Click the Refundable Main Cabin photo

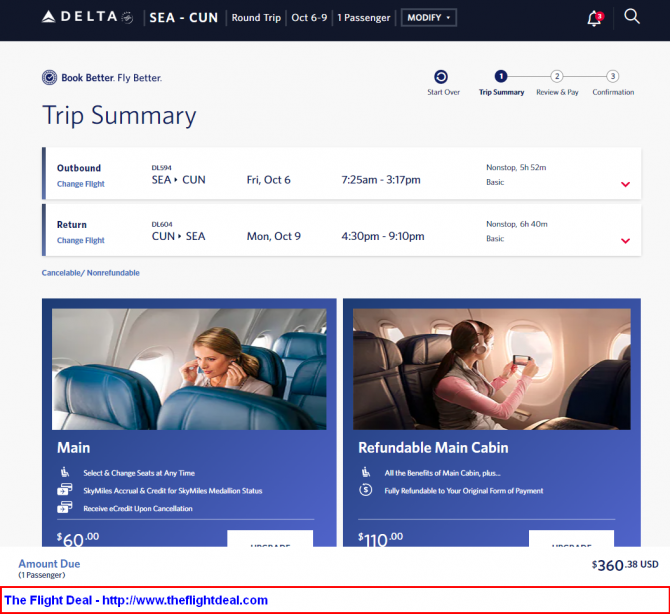(x=491, y=369)
